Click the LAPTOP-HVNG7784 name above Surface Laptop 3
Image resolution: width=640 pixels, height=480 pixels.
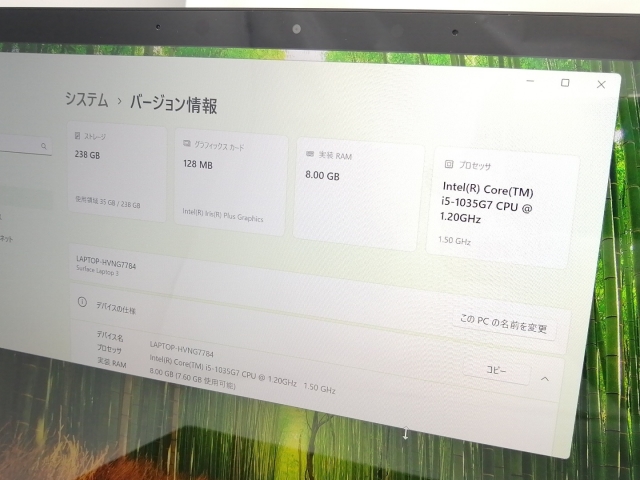pyautogui.click(x=106, y=262)
